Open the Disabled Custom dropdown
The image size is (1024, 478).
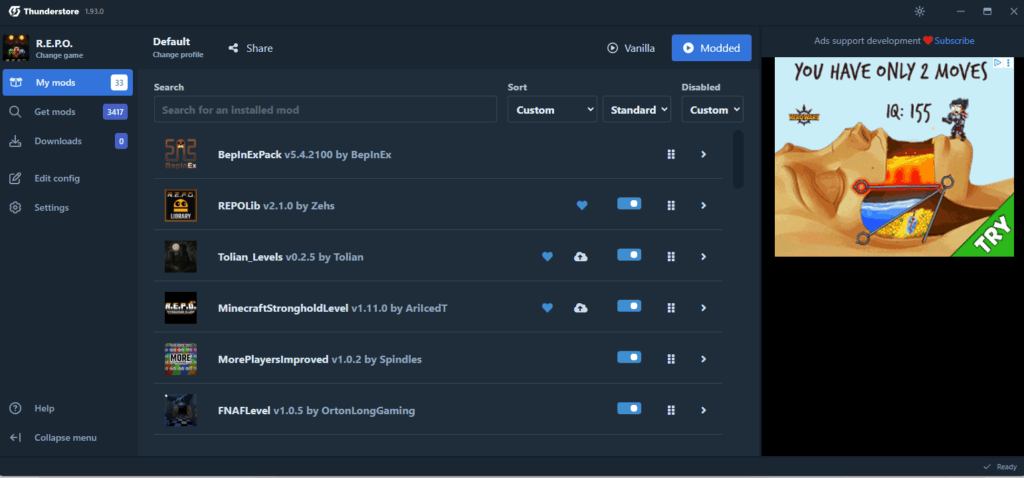coord(712,110)
